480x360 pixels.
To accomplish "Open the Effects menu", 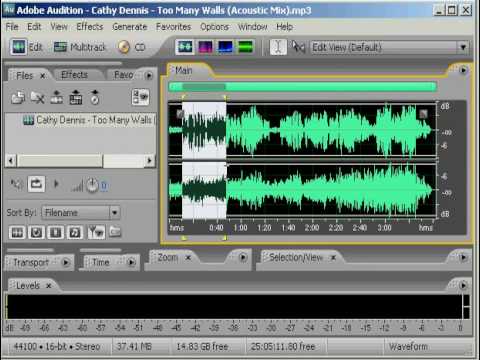I will pos(89,27).
